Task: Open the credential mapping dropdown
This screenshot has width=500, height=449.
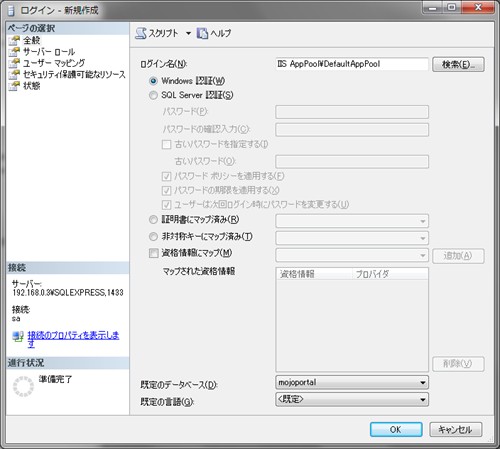Action: (x=352, y=255)
